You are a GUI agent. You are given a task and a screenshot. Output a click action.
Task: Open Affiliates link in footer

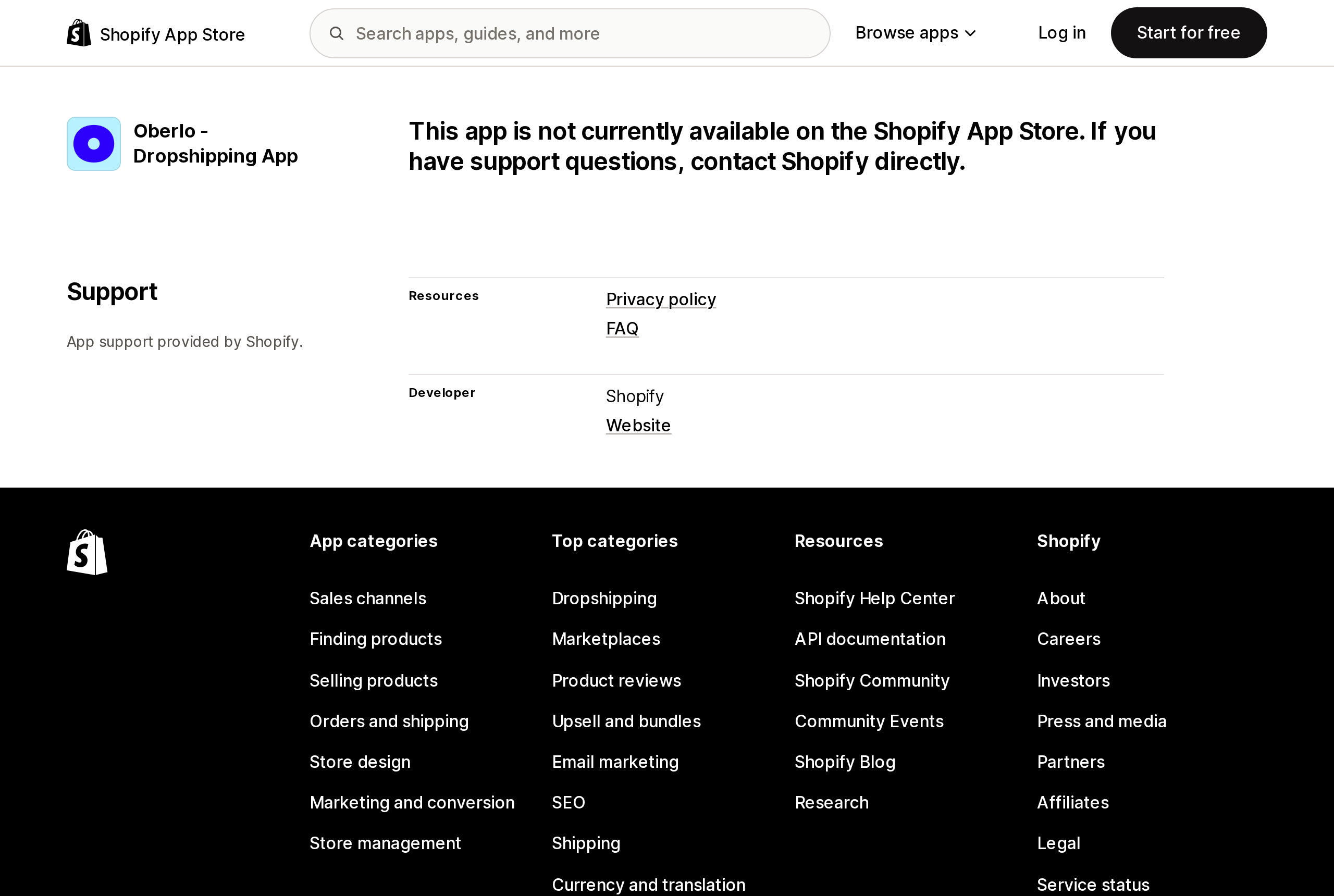1073,802
